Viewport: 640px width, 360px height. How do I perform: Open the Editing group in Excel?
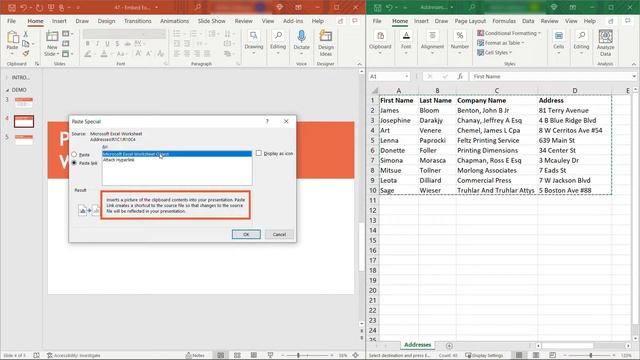581,42
